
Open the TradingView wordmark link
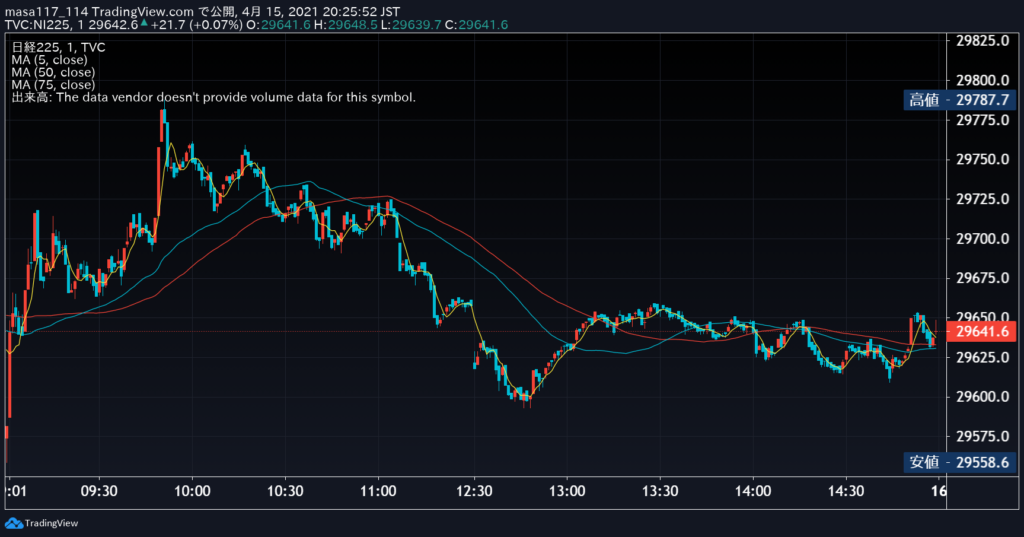click(51, 523)
